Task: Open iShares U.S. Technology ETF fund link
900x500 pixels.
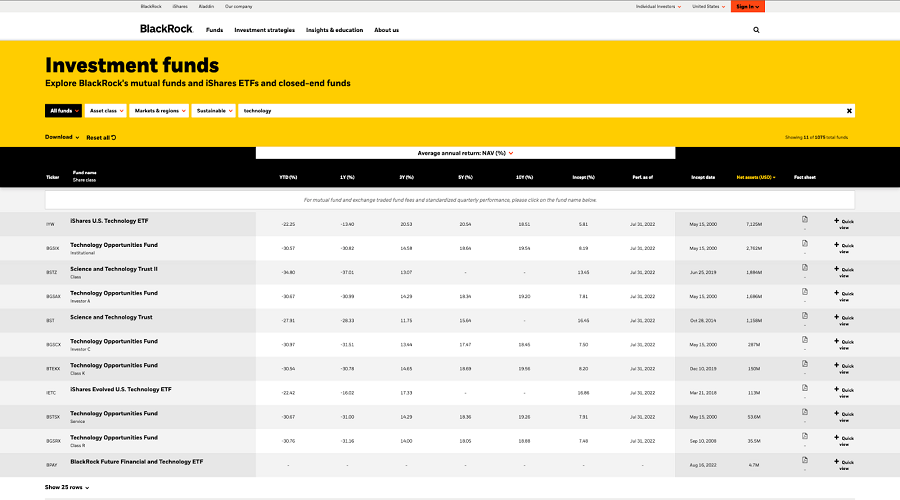Action: coord(109,220)
